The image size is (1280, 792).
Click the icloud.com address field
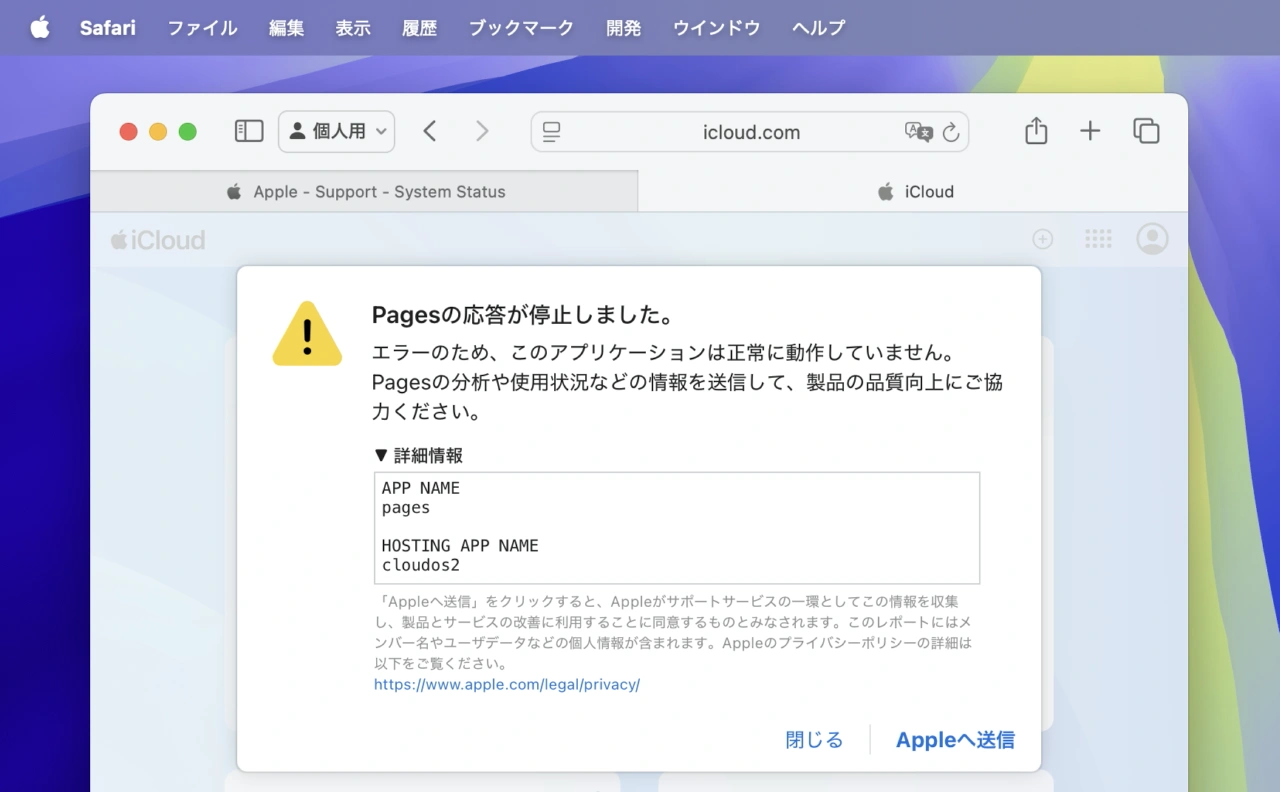click(x=750, y=132)
